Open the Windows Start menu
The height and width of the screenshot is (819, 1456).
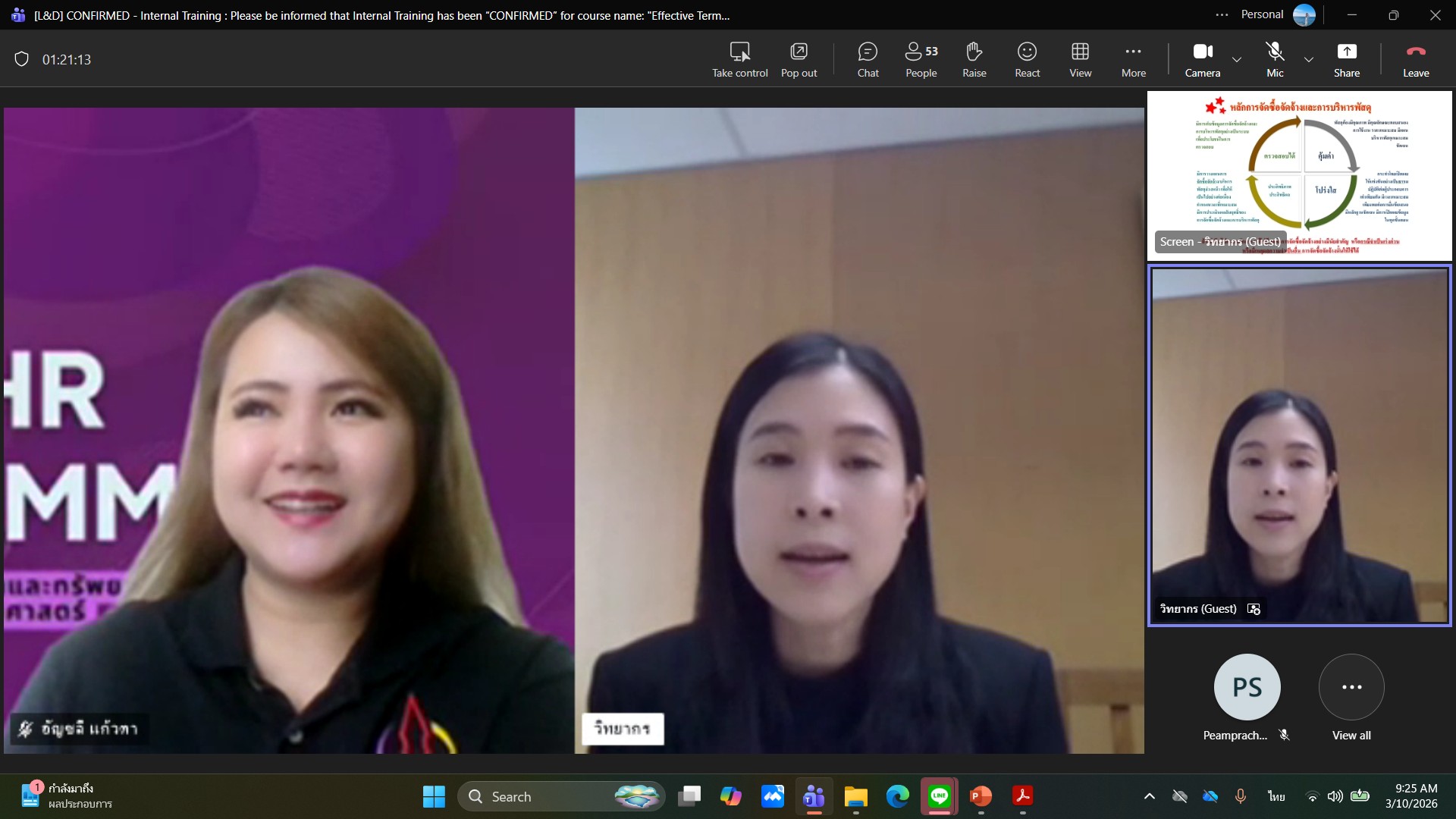click(x=434, y=796)
